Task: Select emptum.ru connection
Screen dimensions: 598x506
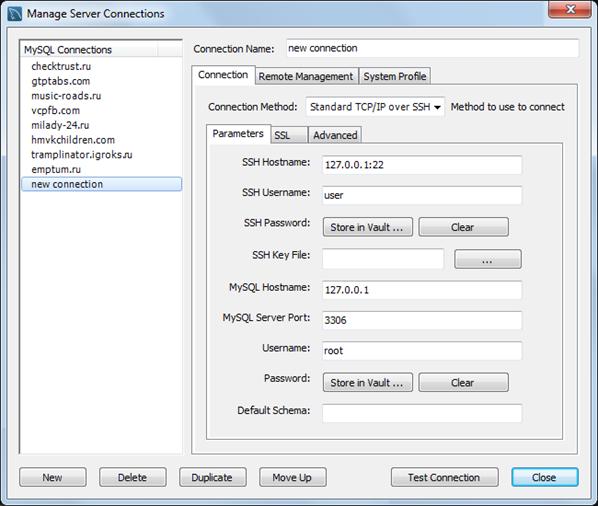Action: [x=102, y=169]
